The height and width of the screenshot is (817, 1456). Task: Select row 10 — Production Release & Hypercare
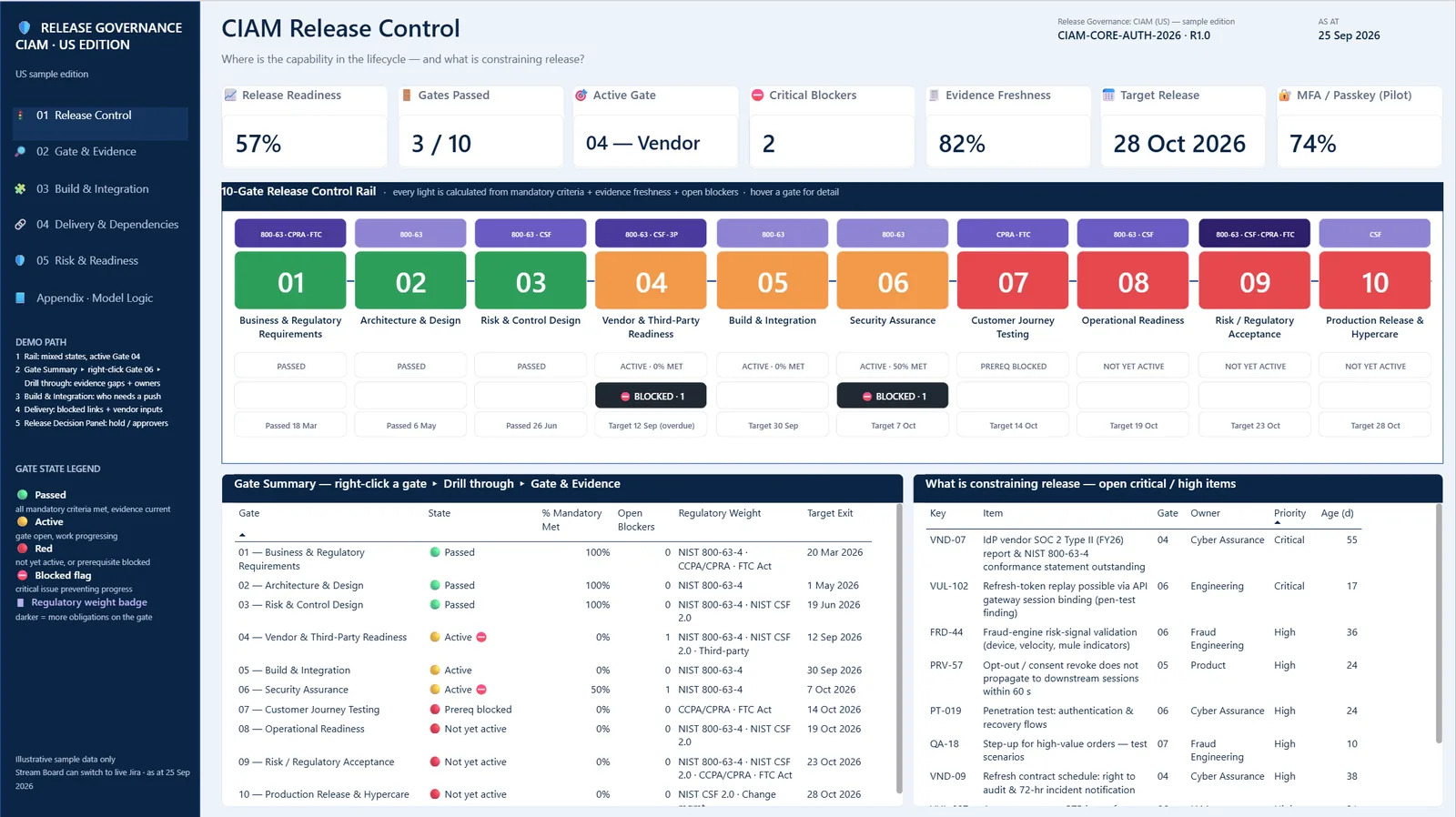554,795
